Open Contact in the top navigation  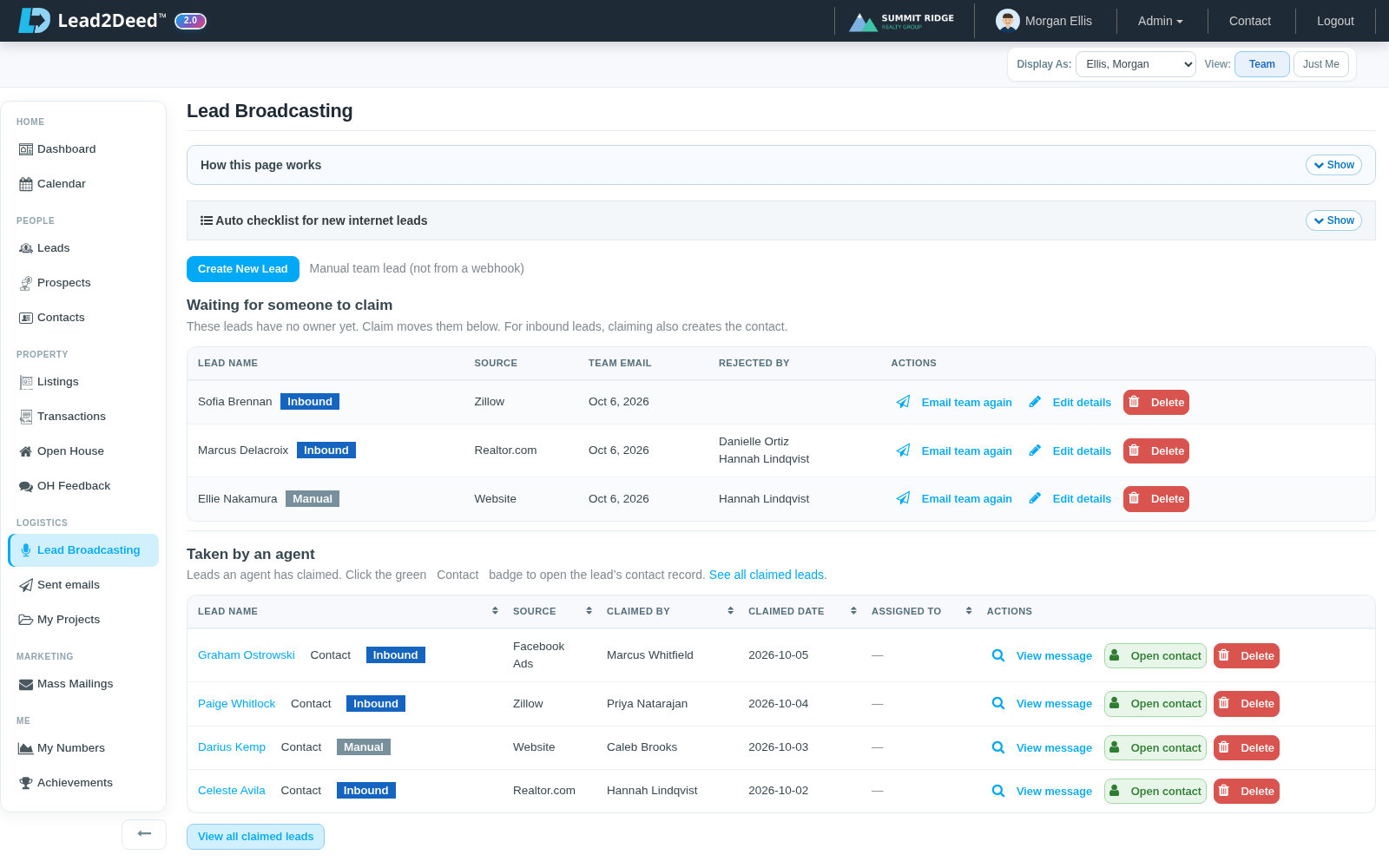(x=1249, y=21)
